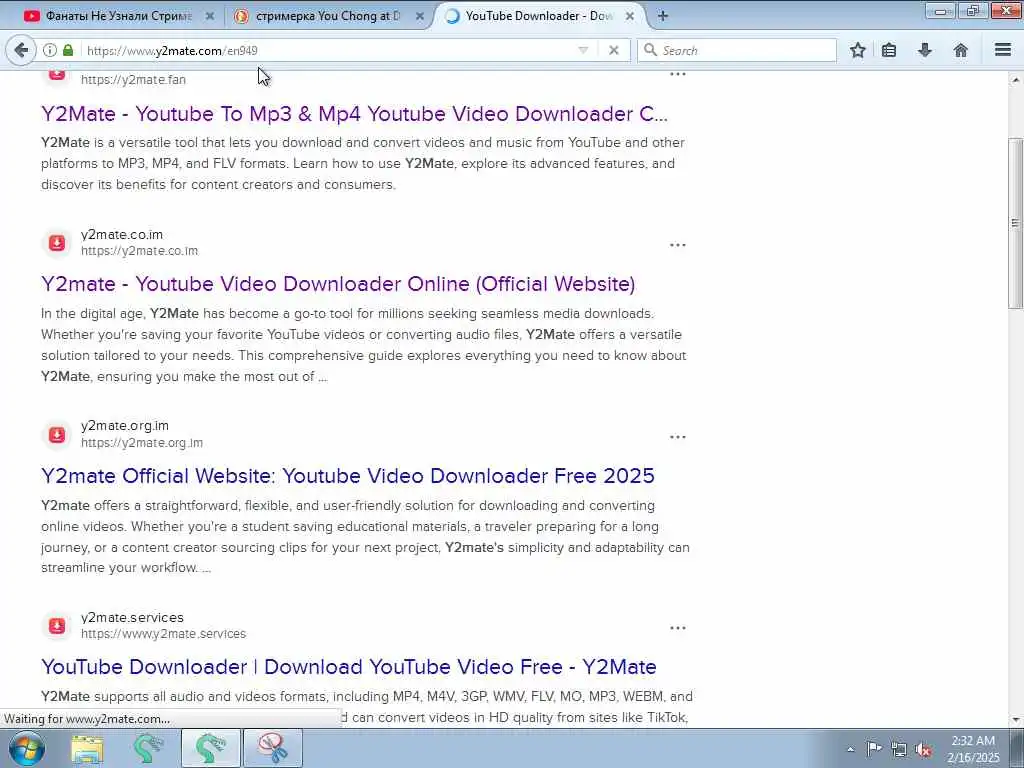Click the search magnifier icon
The width and height of the screenshot is (1024, 768).
(650, 50)
